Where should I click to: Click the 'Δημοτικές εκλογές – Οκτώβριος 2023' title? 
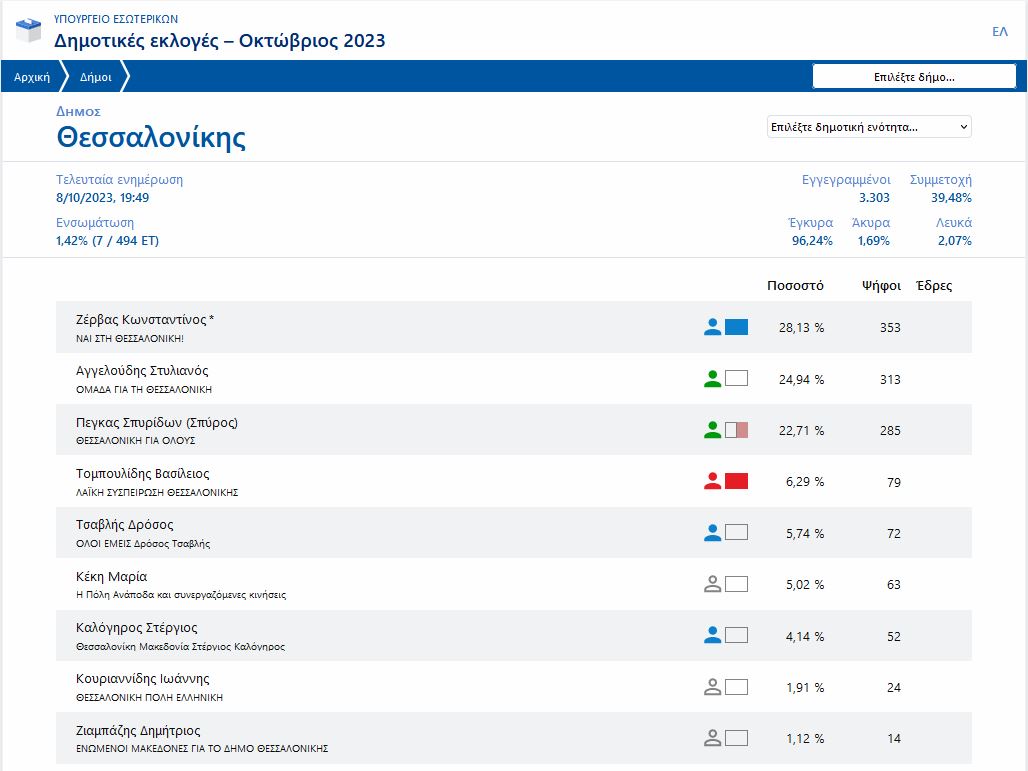pos(219,41)
